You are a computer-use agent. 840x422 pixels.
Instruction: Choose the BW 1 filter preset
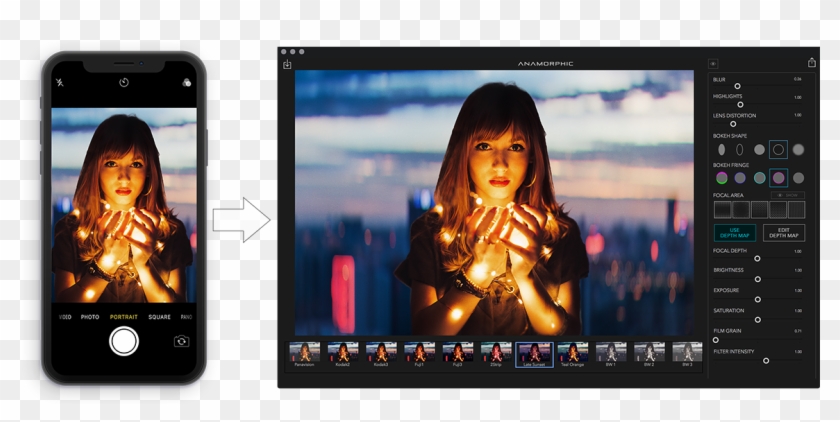(x=611, y=353)
